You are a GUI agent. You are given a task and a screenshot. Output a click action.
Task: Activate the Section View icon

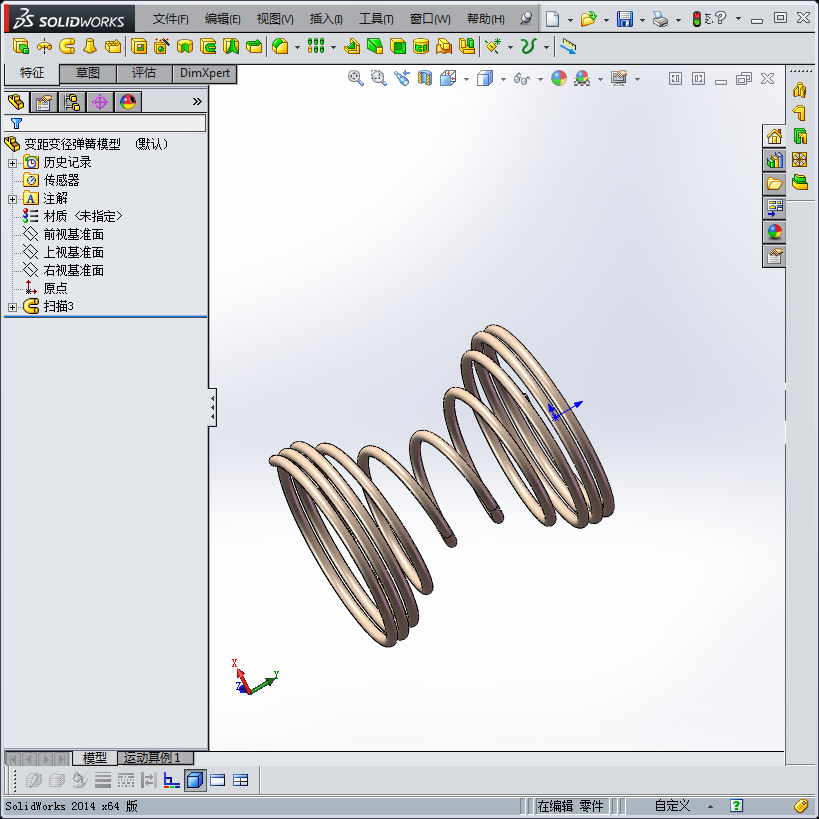425,78
